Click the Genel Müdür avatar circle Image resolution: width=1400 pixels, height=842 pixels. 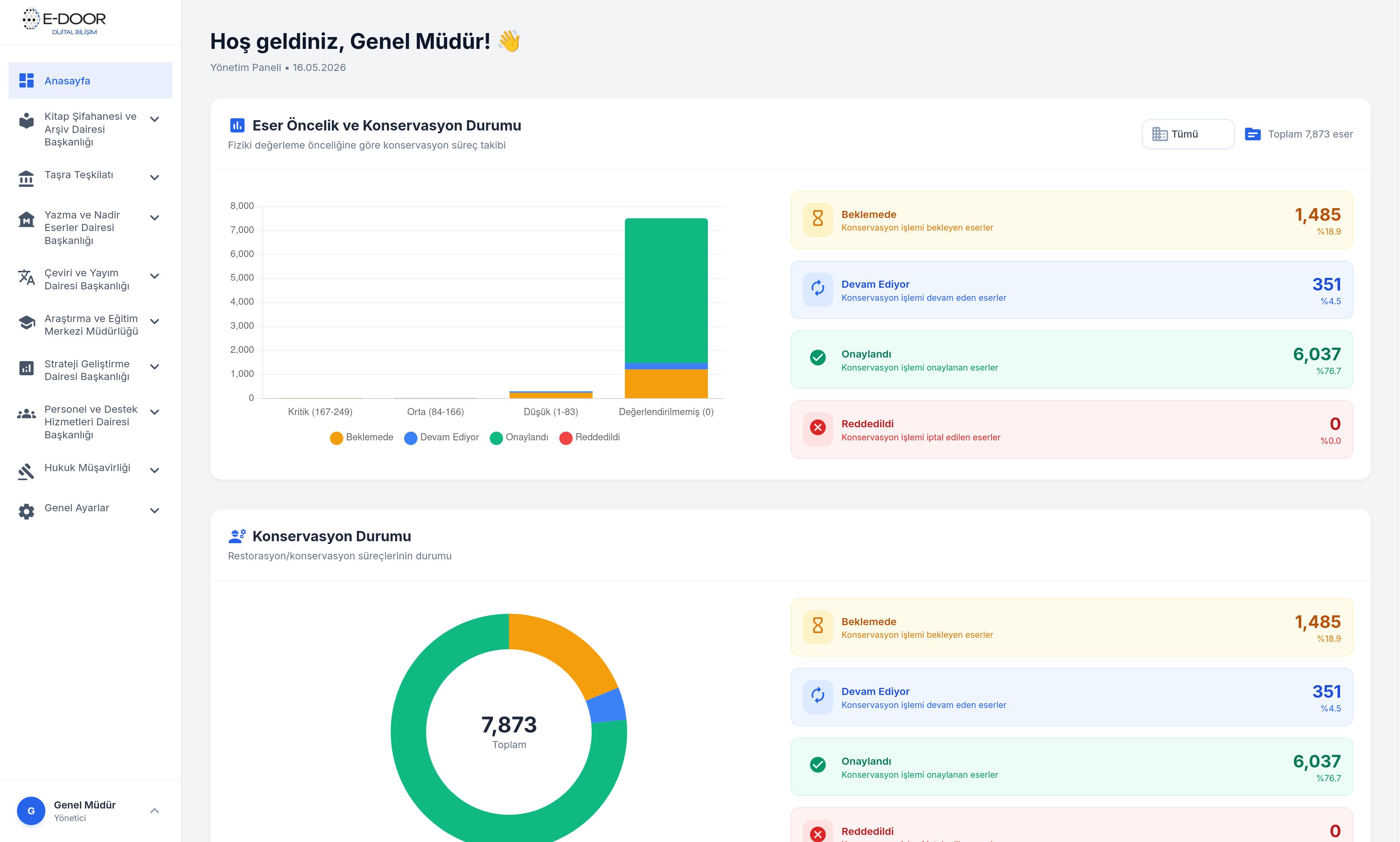click(x=31, y=811)
